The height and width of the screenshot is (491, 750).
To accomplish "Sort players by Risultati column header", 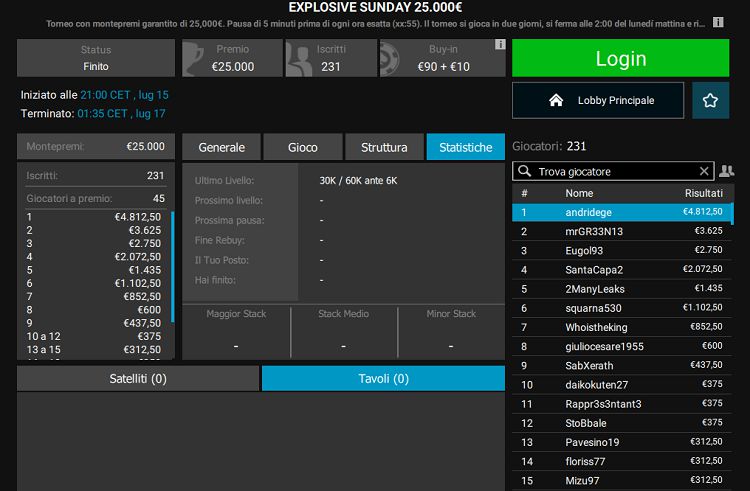I will 703,193.
